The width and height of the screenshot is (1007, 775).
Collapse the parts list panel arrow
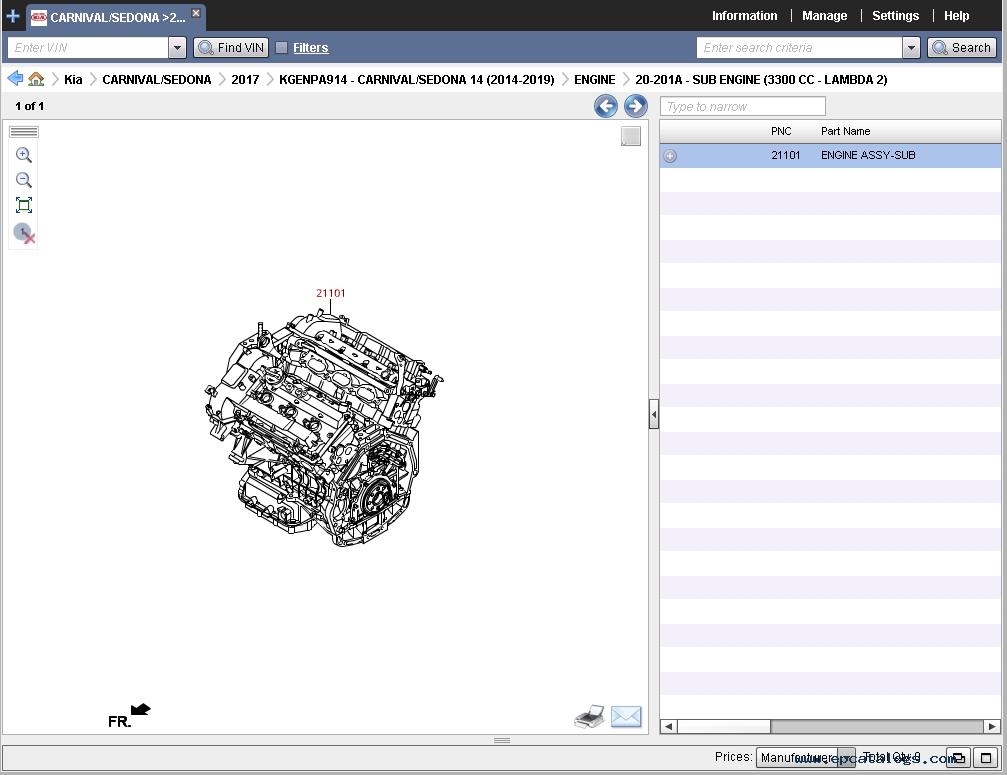654,414
